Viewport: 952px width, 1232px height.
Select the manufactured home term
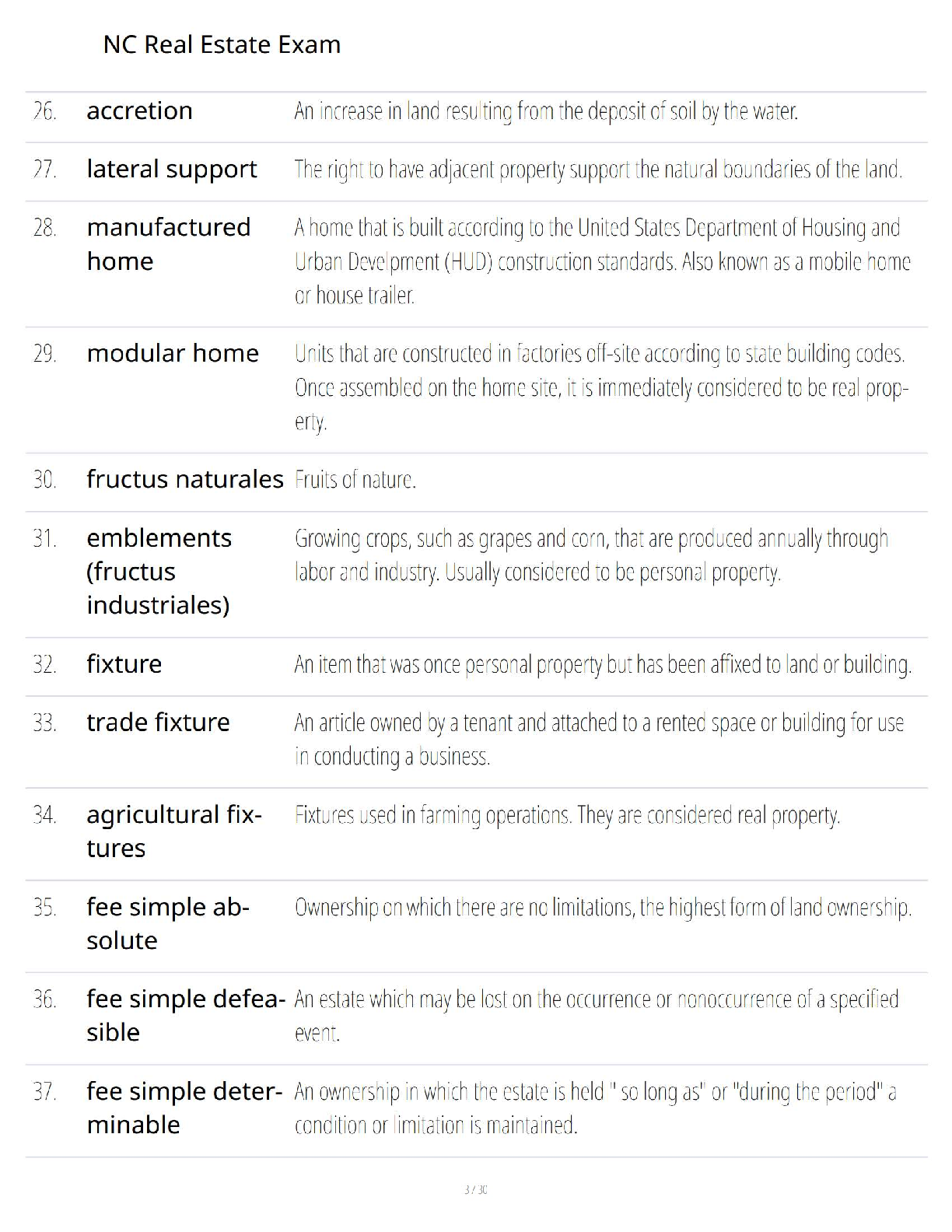point(169,244)
